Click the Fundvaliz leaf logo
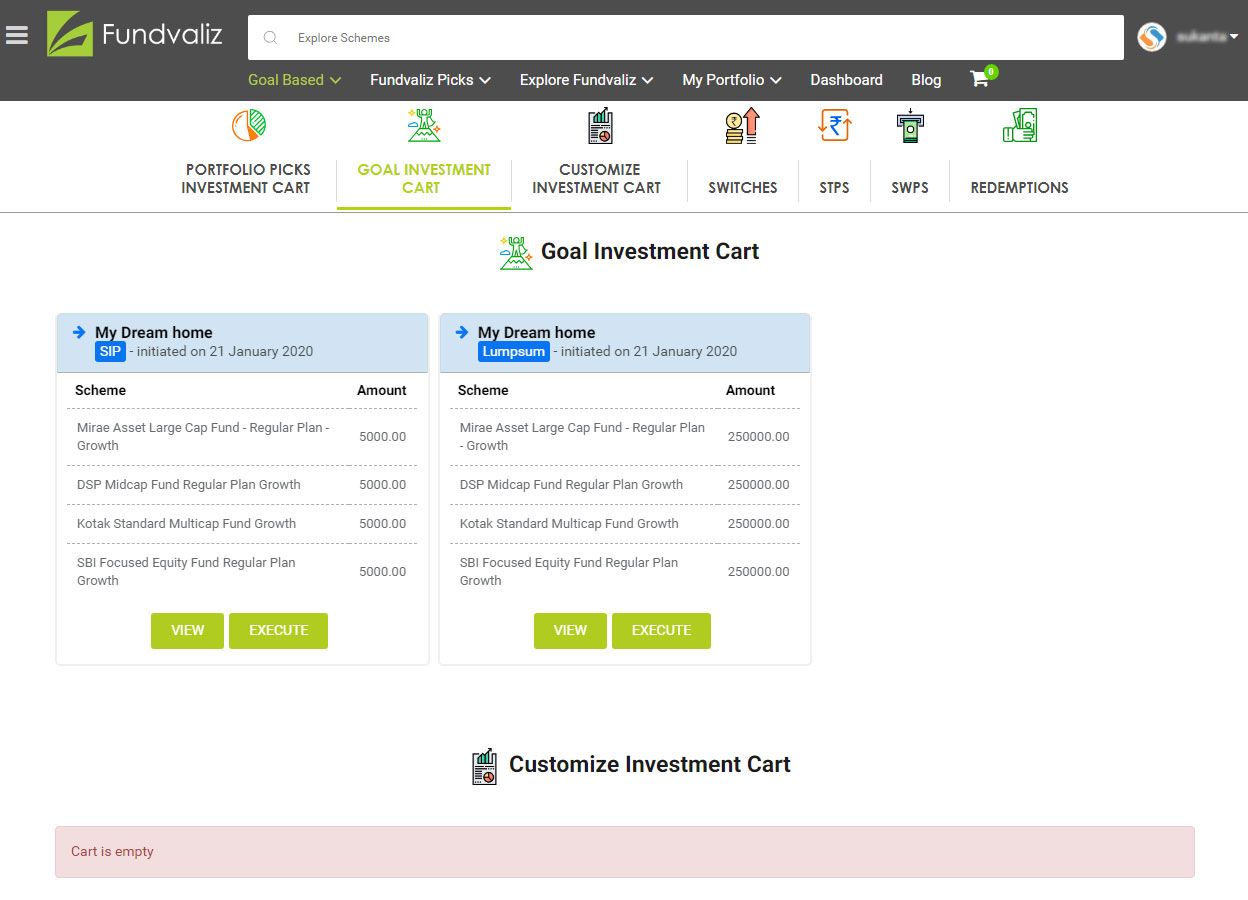 69,34
